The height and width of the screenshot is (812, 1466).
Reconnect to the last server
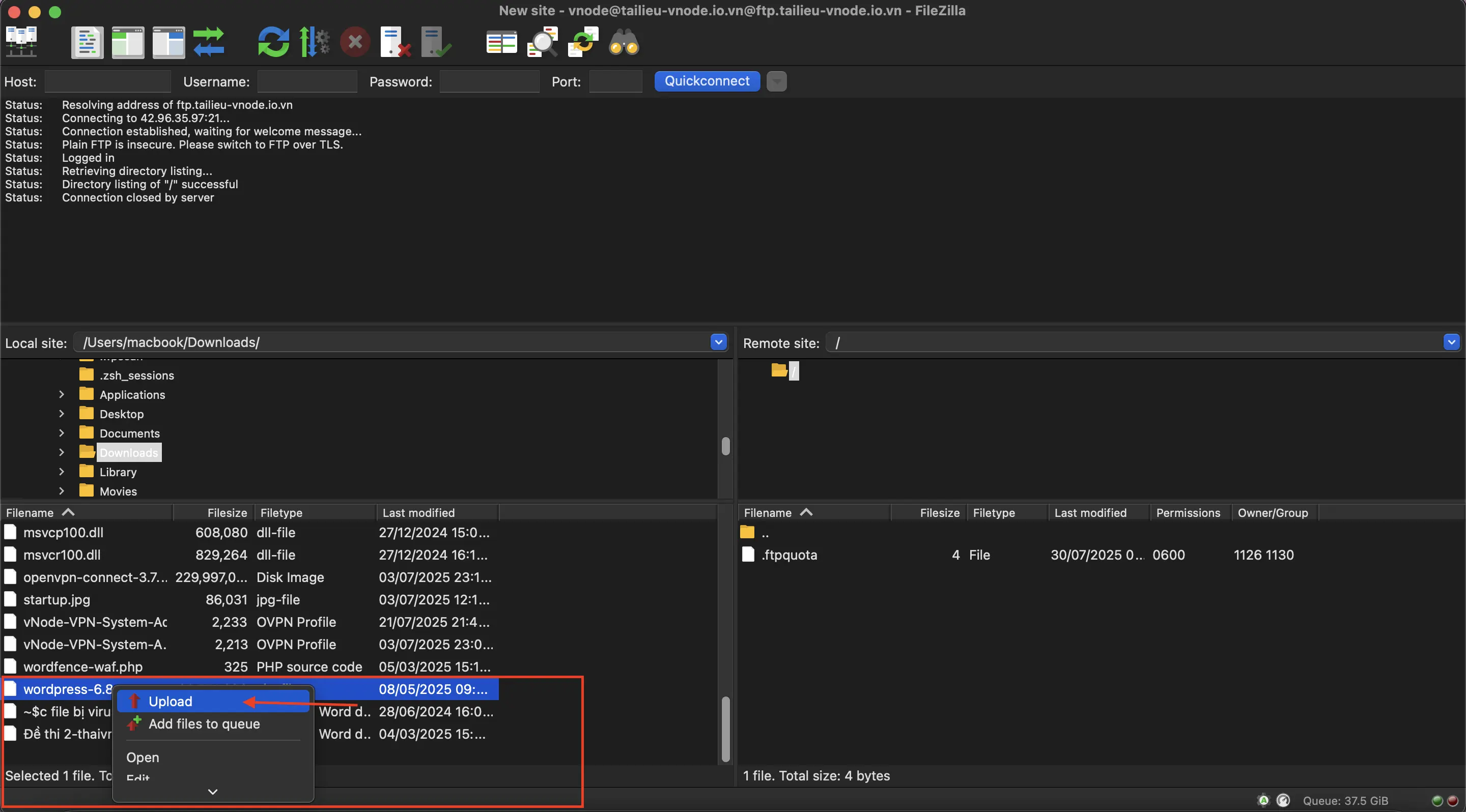[x=436, y=42]
